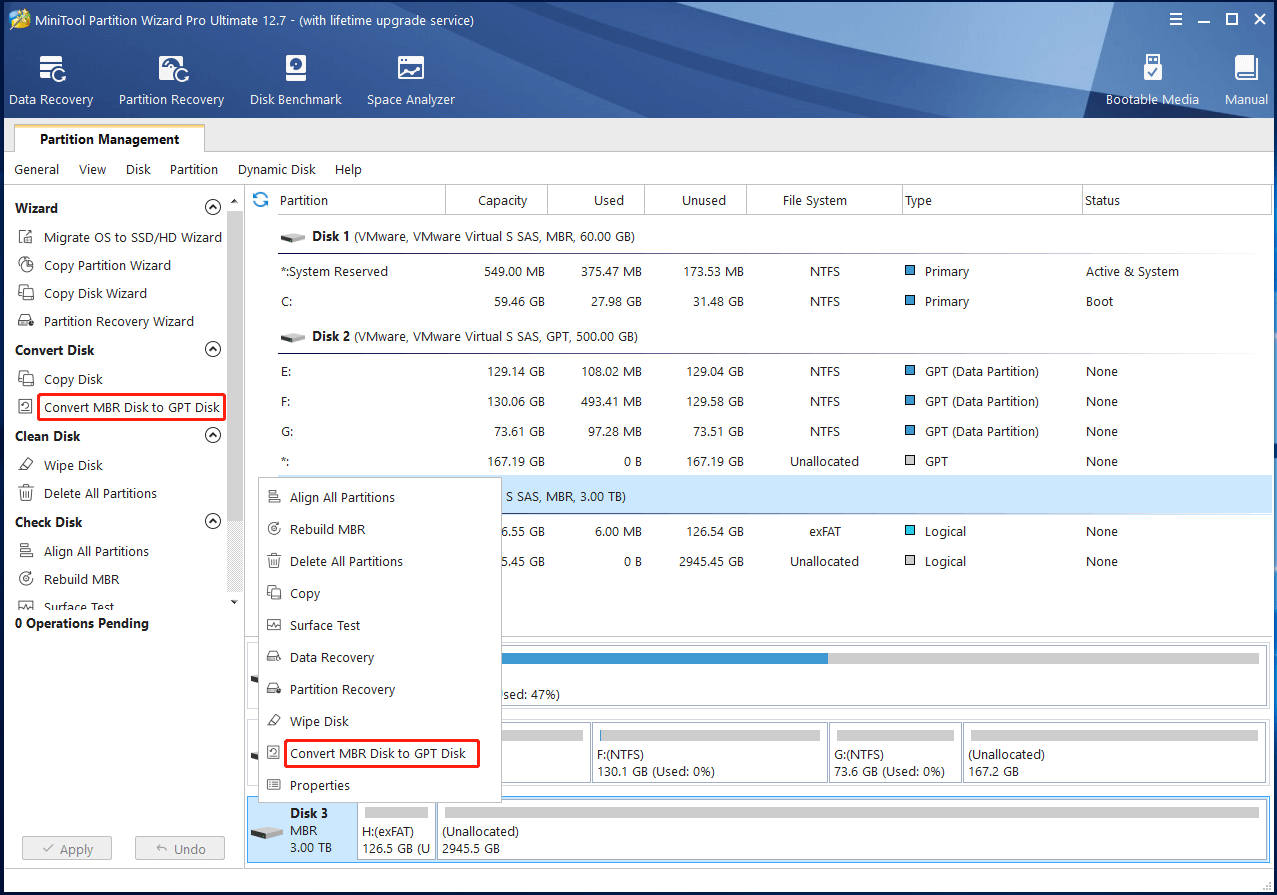1277x895 pixels.
Task: Click the Apply button
Action: coord(66,848)
